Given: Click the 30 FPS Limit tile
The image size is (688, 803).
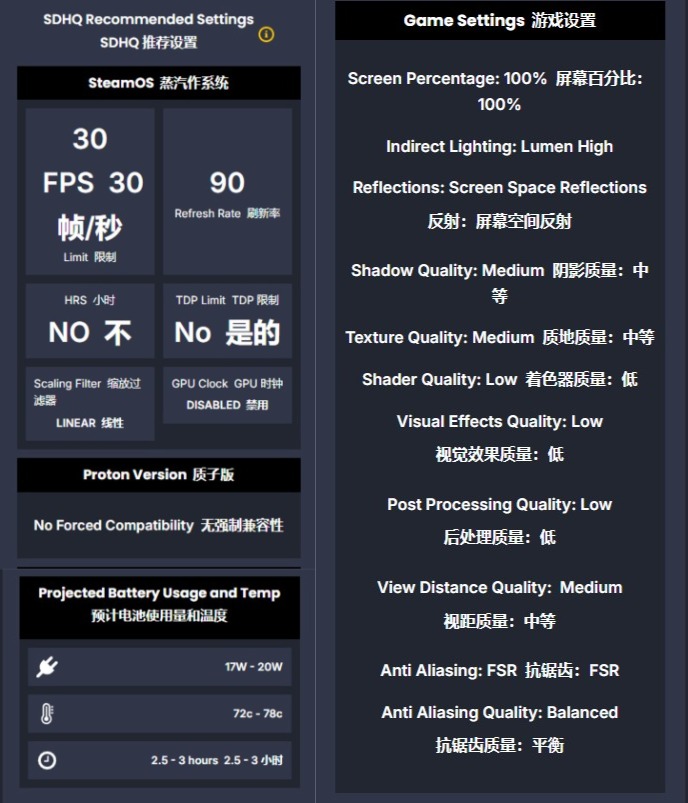Looking at the screenshot, I should (x=91, y=191).
